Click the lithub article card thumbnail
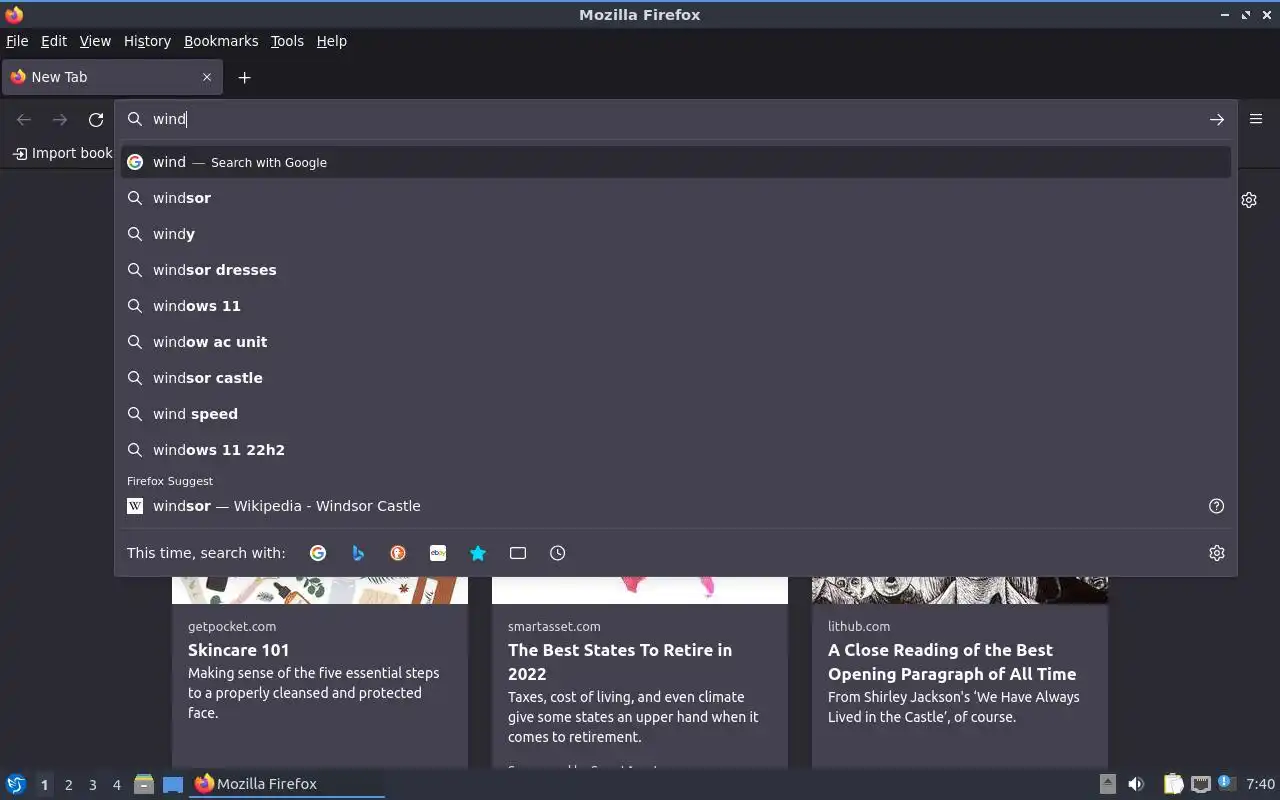The height and width of the screenshot is (800, 1280). tap(960, 590)
